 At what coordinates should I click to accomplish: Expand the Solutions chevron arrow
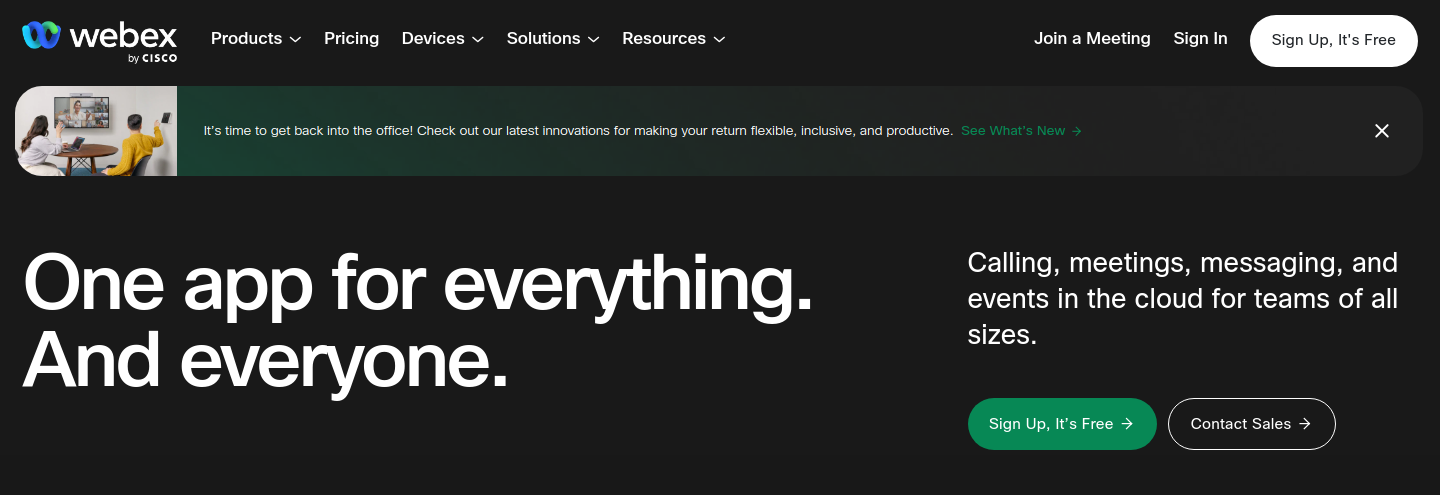593,40
